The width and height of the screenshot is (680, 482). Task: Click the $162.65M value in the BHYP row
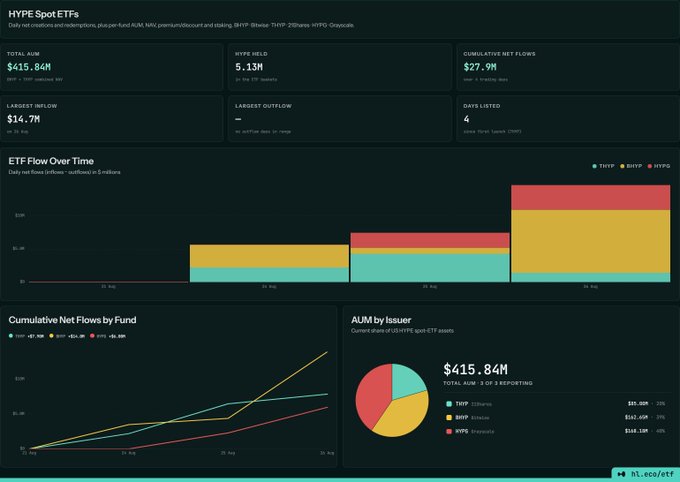point(636,417)
